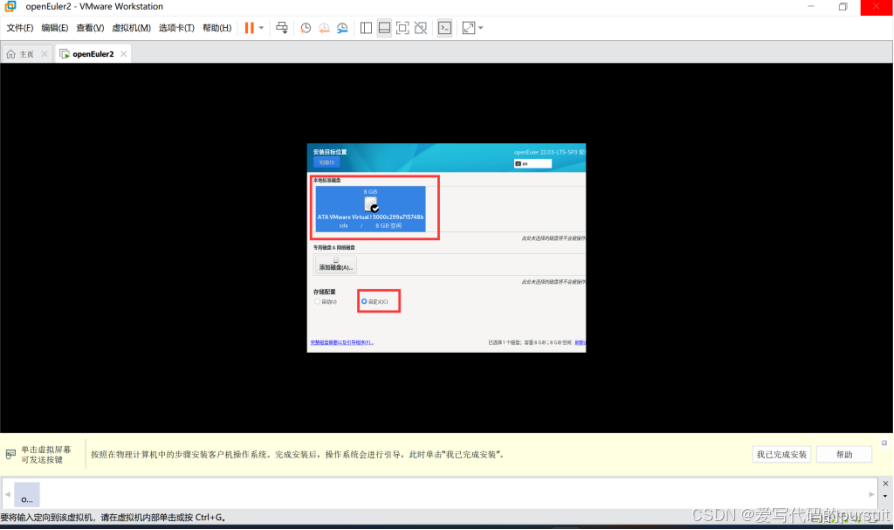Click the 帮助 button in hint bar

pos(844,454)
